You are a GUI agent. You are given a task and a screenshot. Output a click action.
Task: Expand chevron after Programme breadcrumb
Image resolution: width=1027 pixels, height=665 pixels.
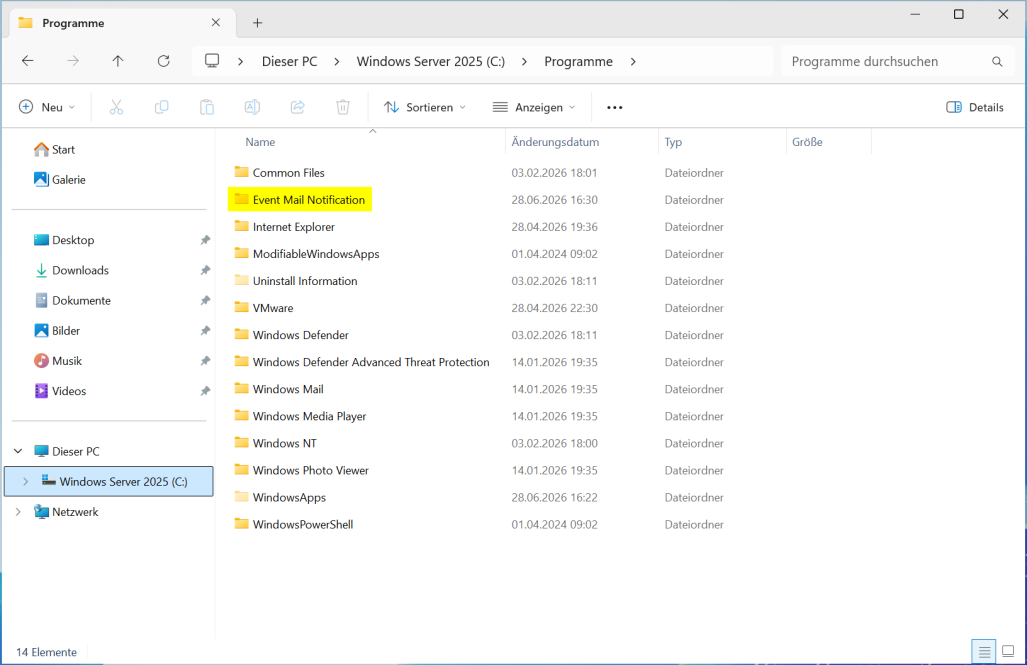[x=633, y=62]
